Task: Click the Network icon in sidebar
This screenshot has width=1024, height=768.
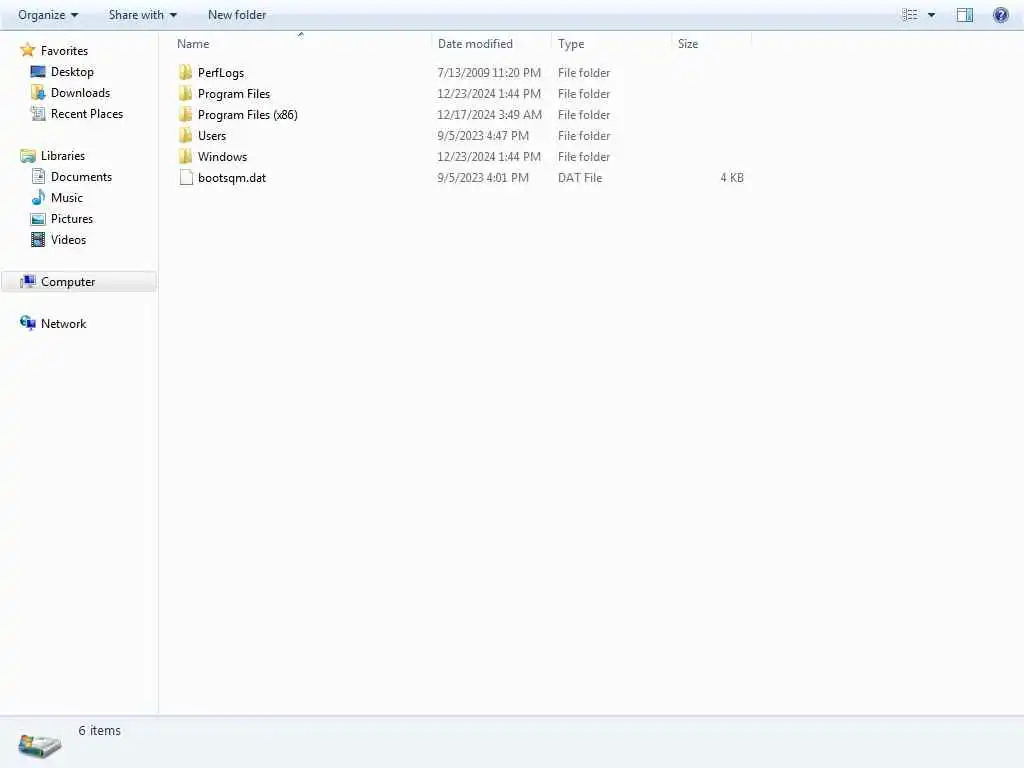Action: (x=27, y=323)
